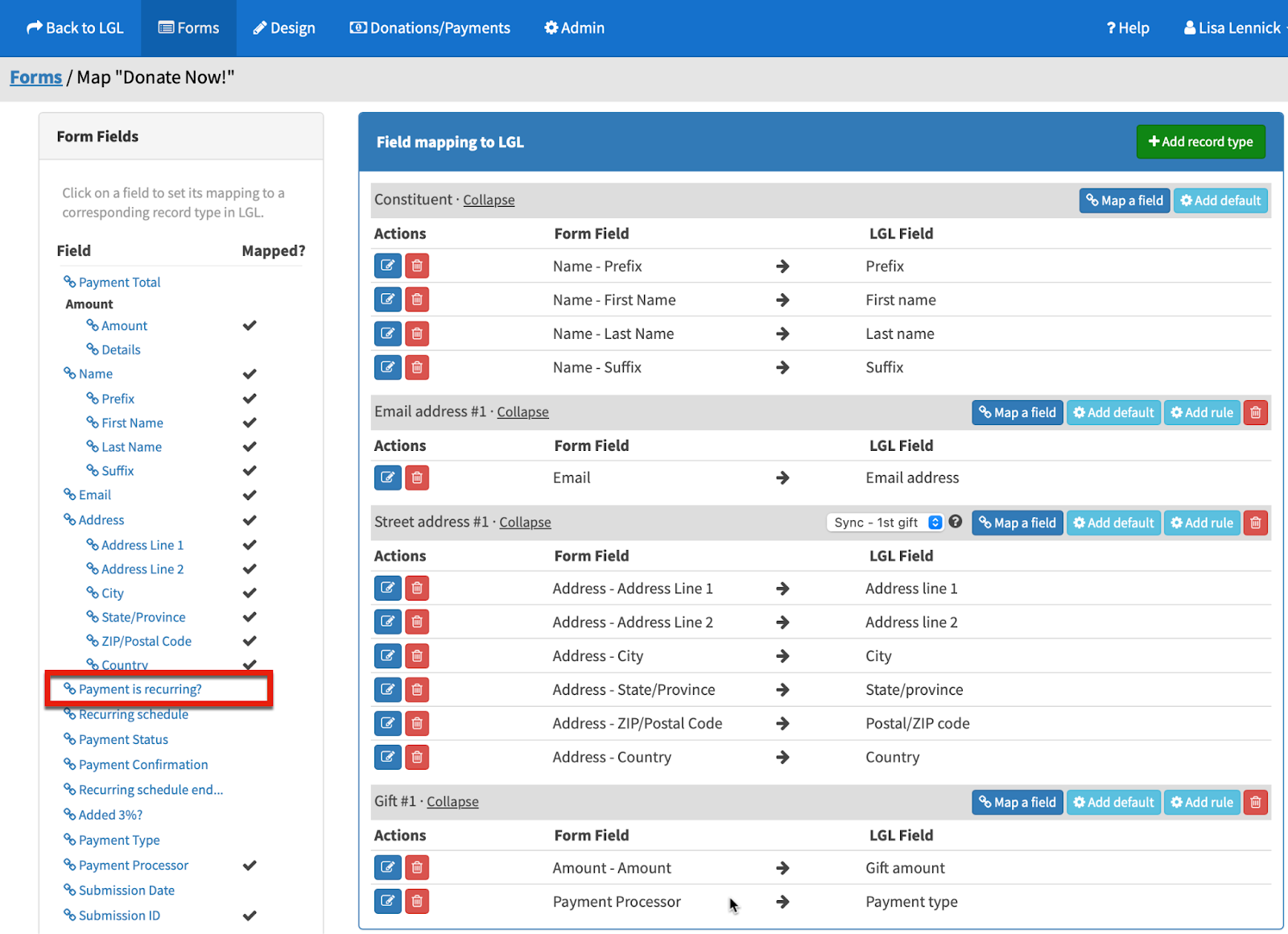The image size is (1288, 934).
Task: Delete the Name - Suffix mapping
Action: (417, 367)
